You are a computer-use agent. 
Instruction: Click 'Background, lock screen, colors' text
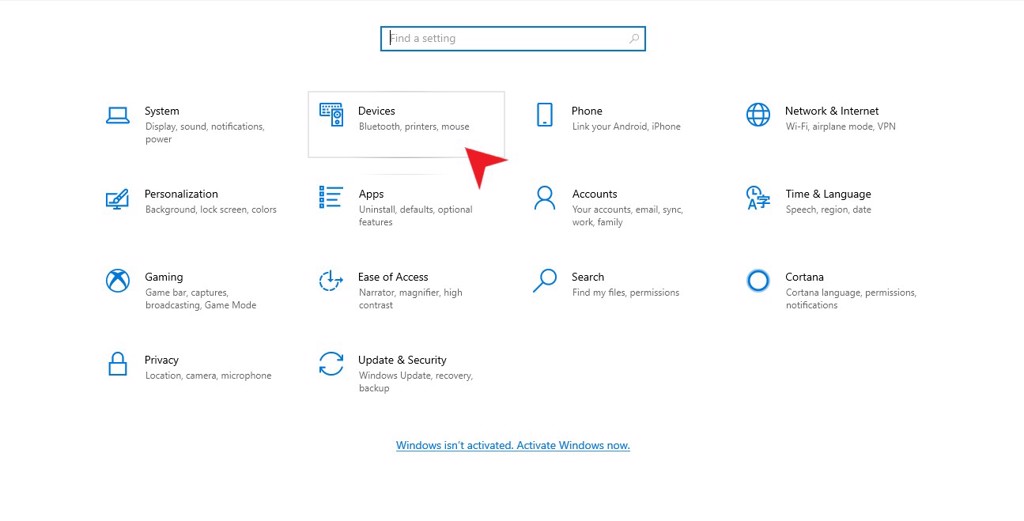(211, 210)
